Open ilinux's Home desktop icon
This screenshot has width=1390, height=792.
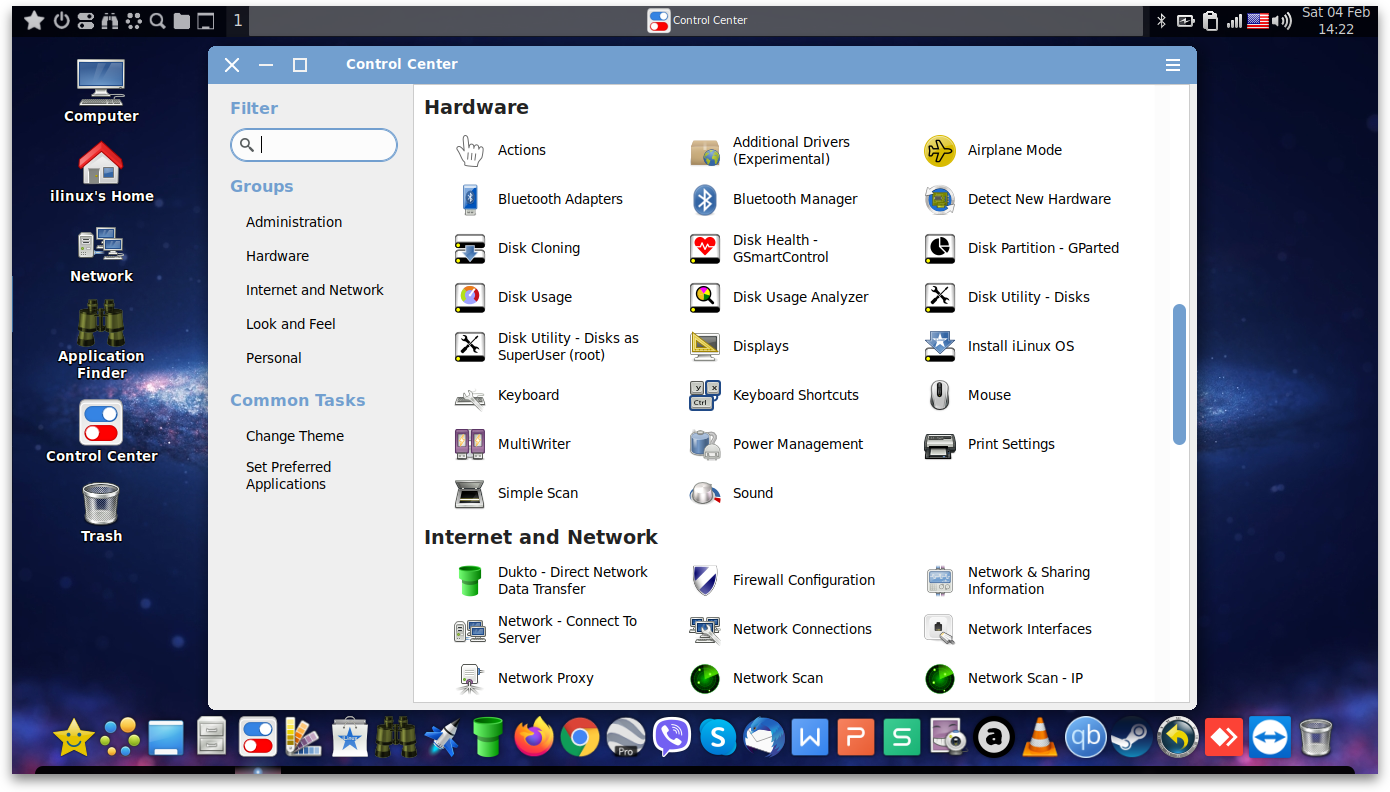(x=102, y=171)
